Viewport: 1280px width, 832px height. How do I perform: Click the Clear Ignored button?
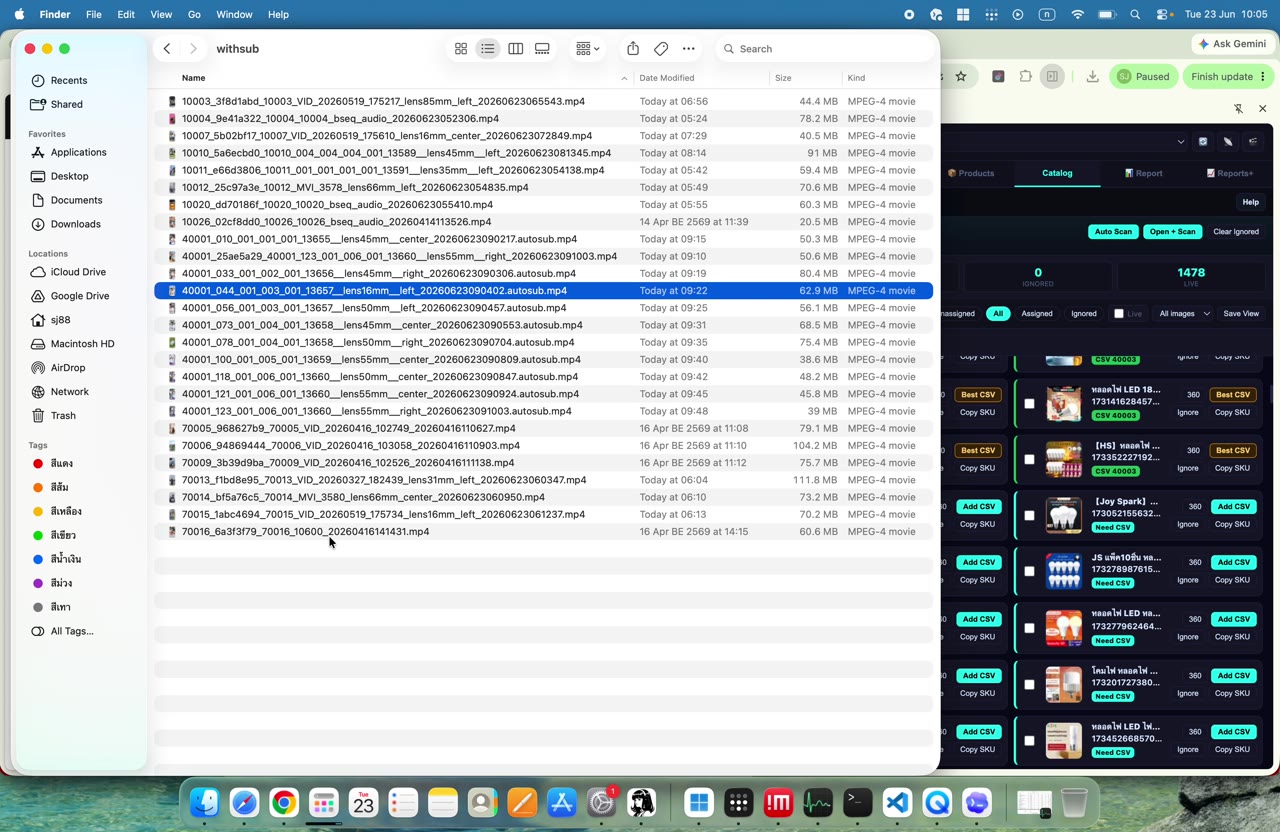(x=1236, y=232)
